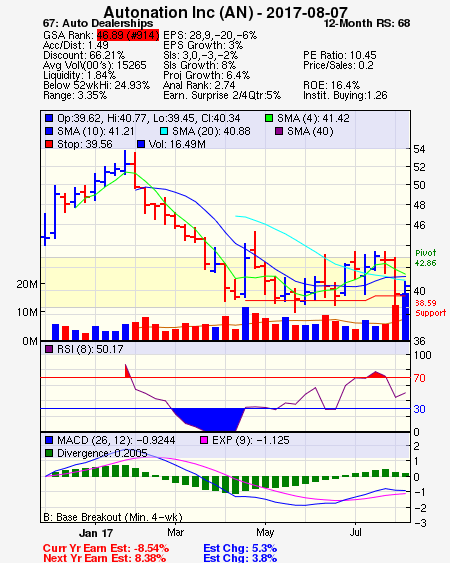This screenshot has width=450, height=563.
Task: Click the magenta EXP (9) legend swatch
Action: pyautogui.click(x=204, y=440)
